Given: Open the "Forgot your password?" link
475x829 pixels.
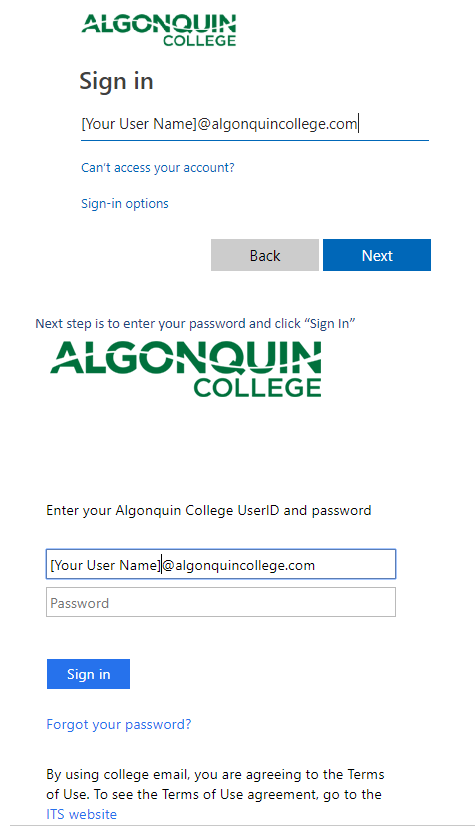Looking at the screenshot, I should point(119,724).
